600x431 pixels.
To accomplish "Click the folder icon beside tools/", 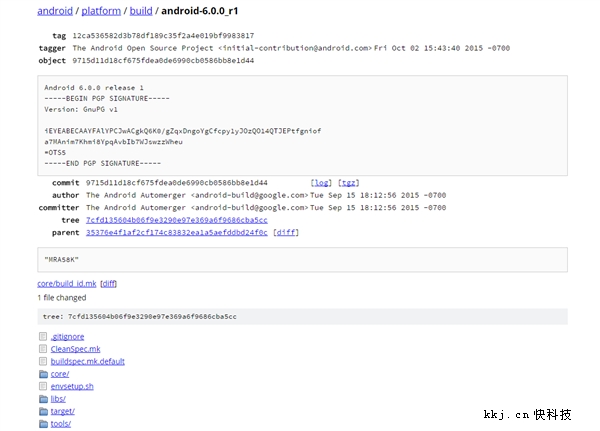I will click(x=43, y=424).
